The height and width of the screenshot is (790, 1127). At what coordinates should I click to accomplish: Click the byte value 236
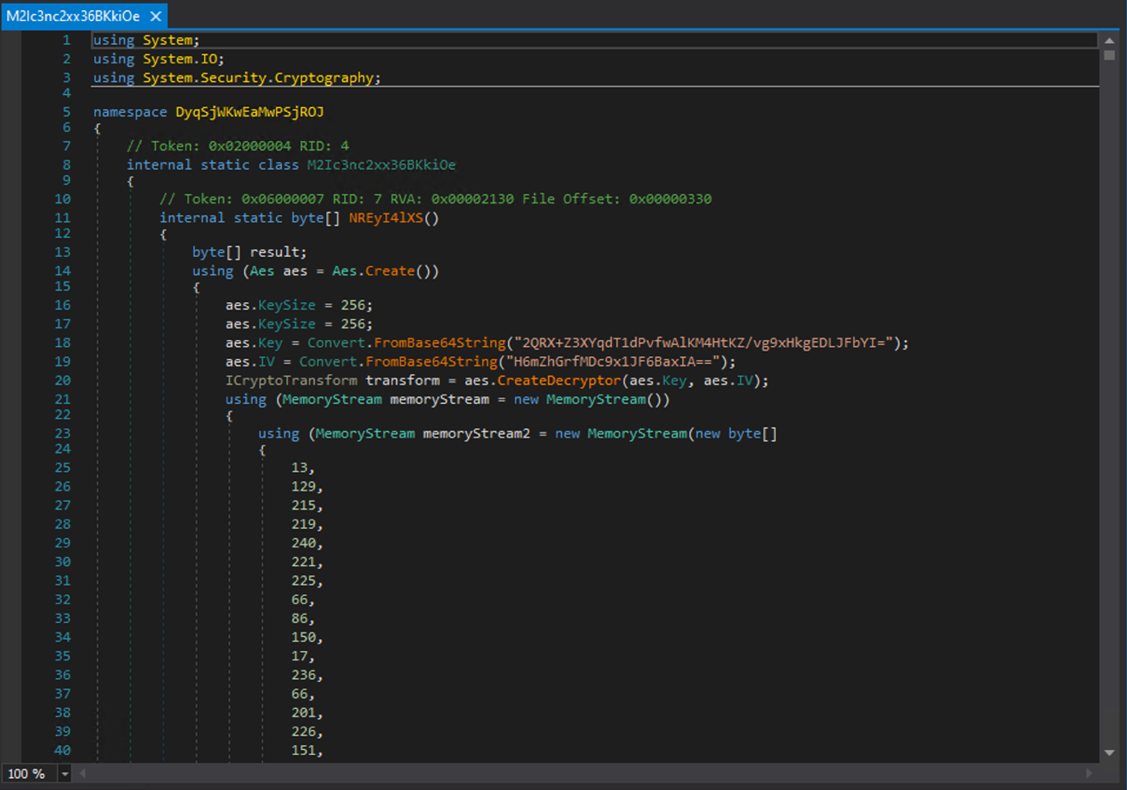pyautogui.click(x=303, y=675)
